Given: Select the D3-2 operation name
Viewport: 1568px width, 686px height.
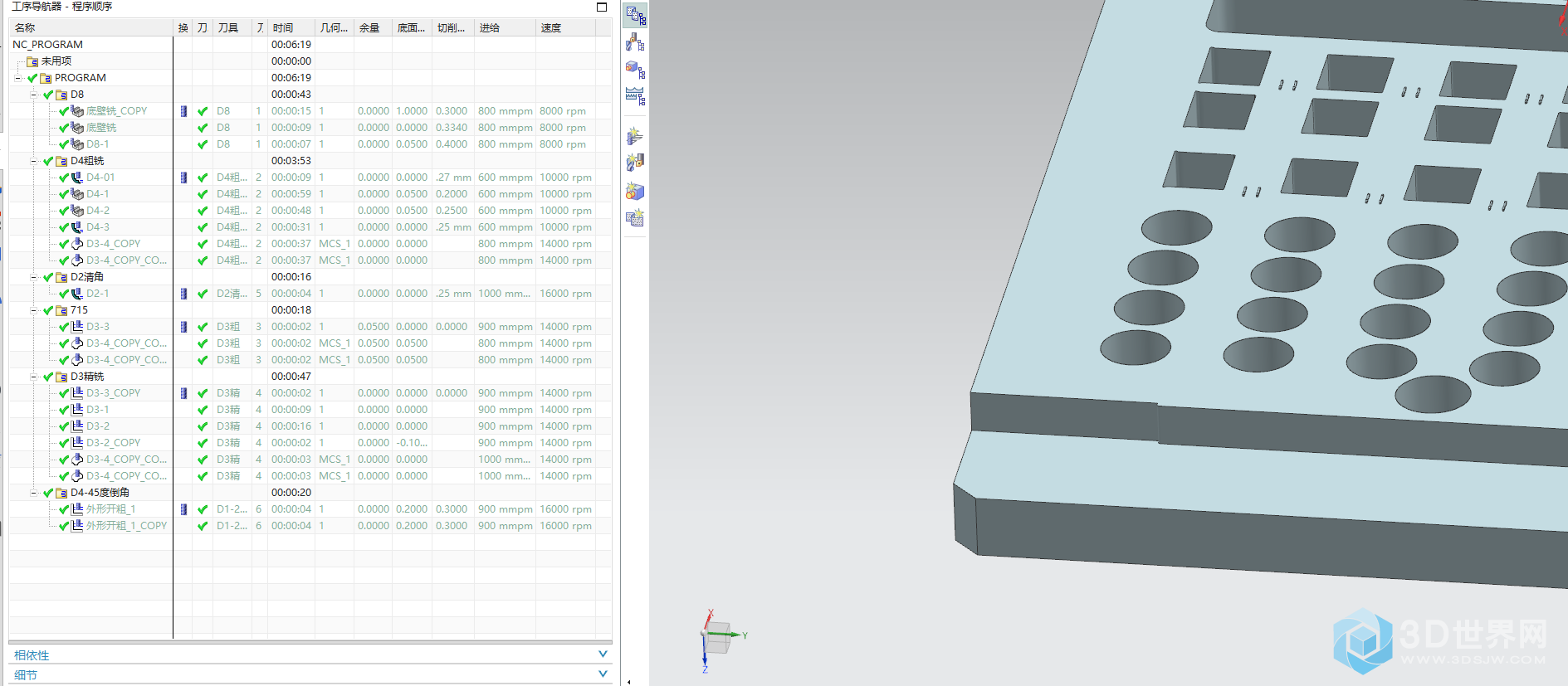Looking at the screenshot, I should (98, 426).
